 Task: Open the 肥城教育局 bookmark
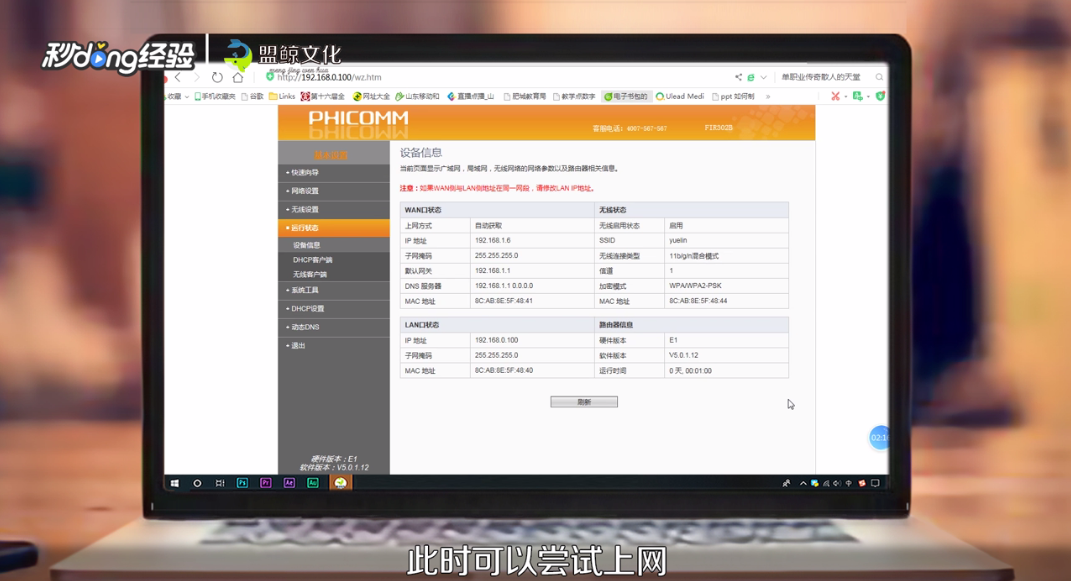click(525, 97)
